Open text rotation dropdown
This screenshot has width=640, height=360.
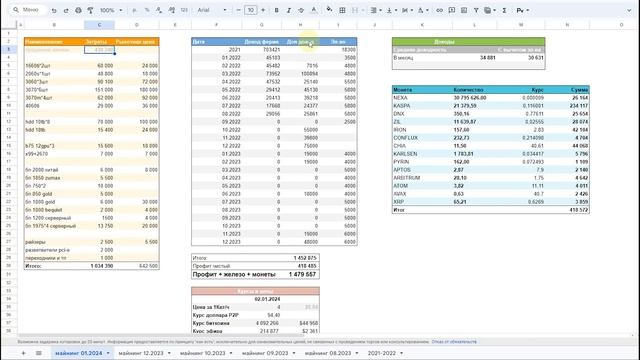[422, 10]
